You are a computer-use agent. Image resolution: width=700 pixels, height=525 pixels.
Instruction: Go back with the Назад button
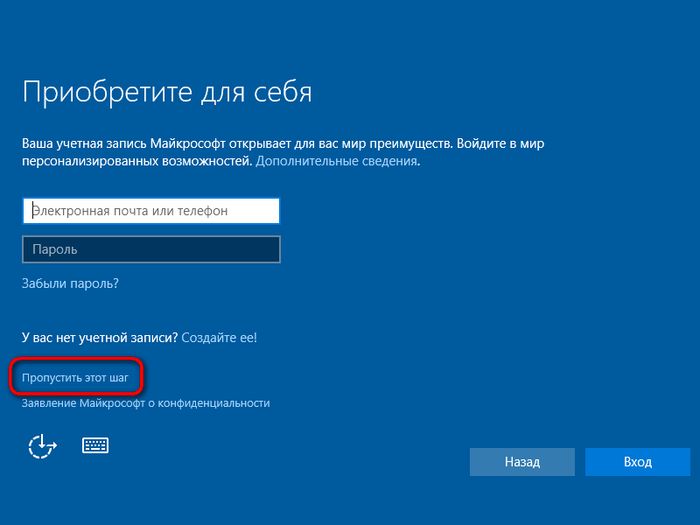point(522,462)
